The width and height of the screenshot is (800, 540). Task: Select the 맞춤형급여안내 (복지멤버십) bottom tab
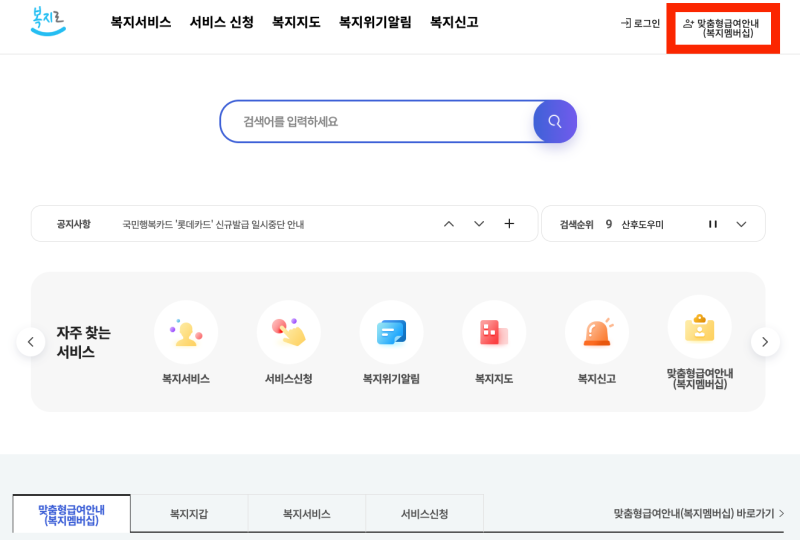[71, 514]
